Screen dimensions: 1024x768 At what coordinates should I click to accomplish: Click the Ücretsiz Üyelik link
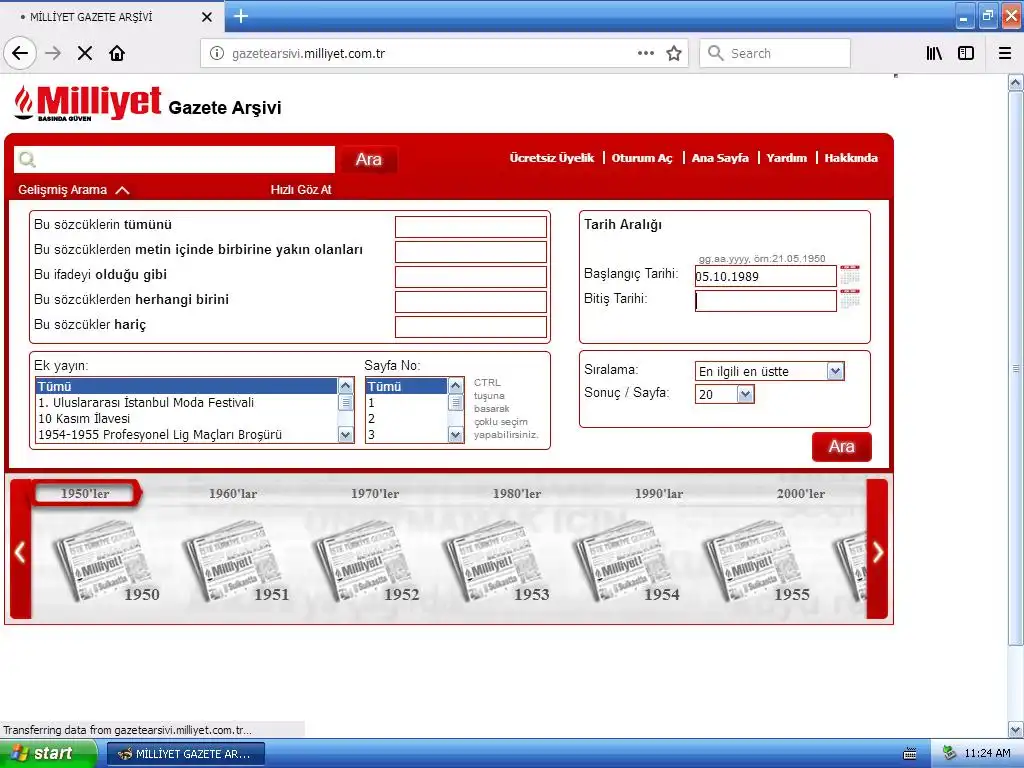[x=552, y=158]
